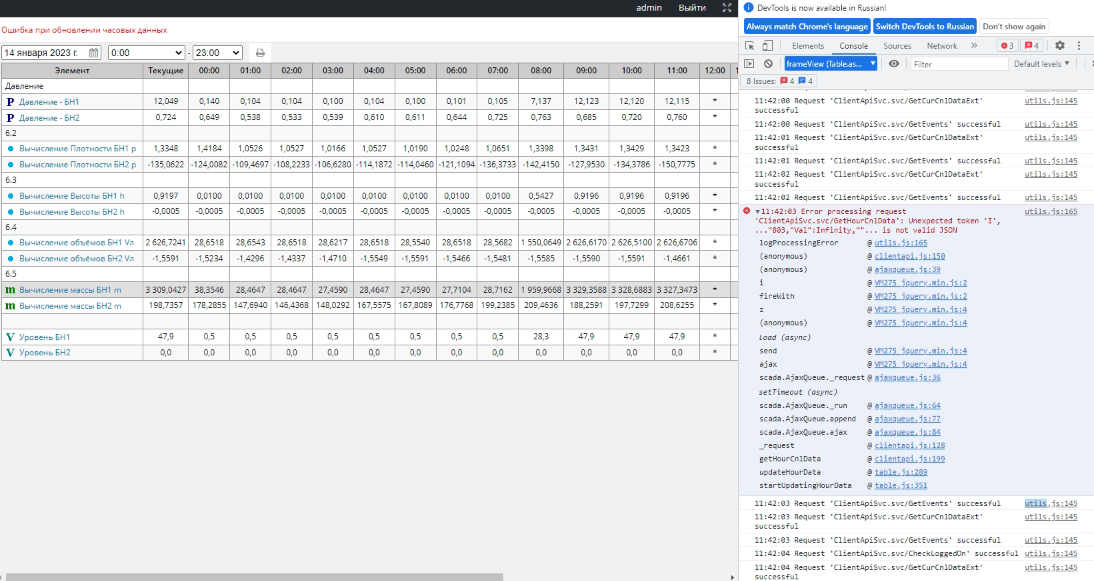The height and width of the screenshot is (581, 1094).
Task: Click the blue dot for Вычисление Высоты БН2
Action: point(10,211)
